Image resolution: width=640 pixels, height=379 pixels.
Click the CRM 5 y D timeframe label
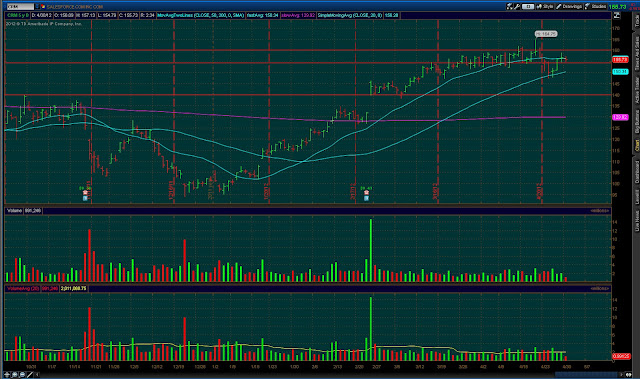[18, 16]
